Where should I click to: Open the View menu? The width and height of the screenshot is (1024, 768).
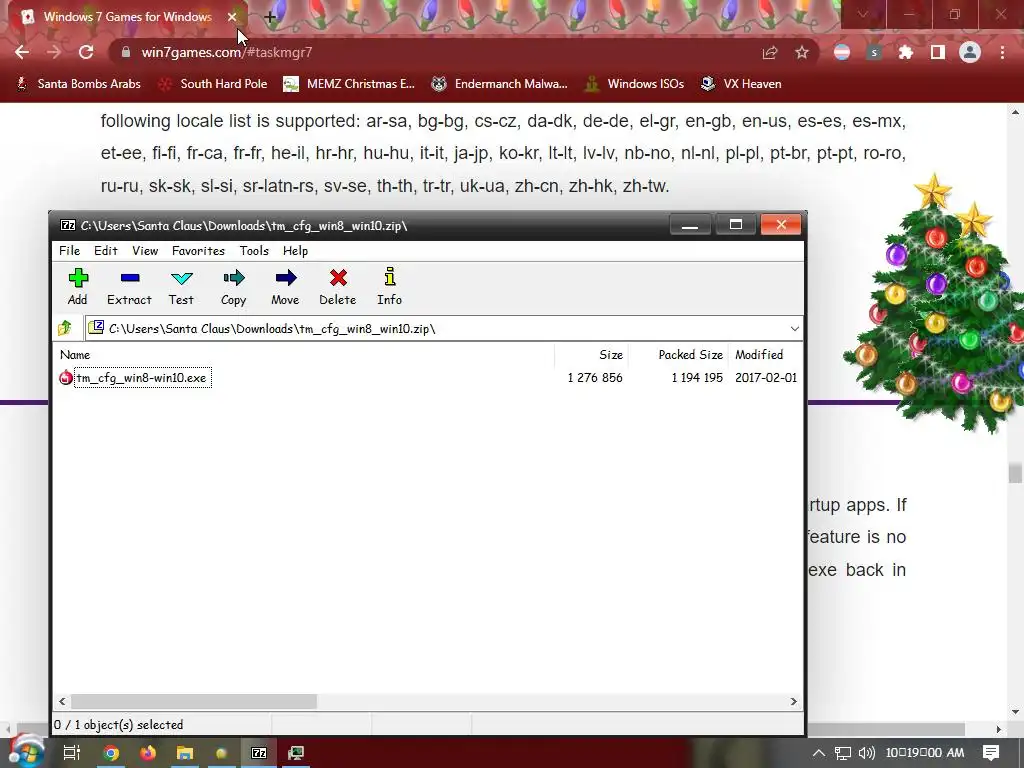pyautogui.click(x=145, y=251)
